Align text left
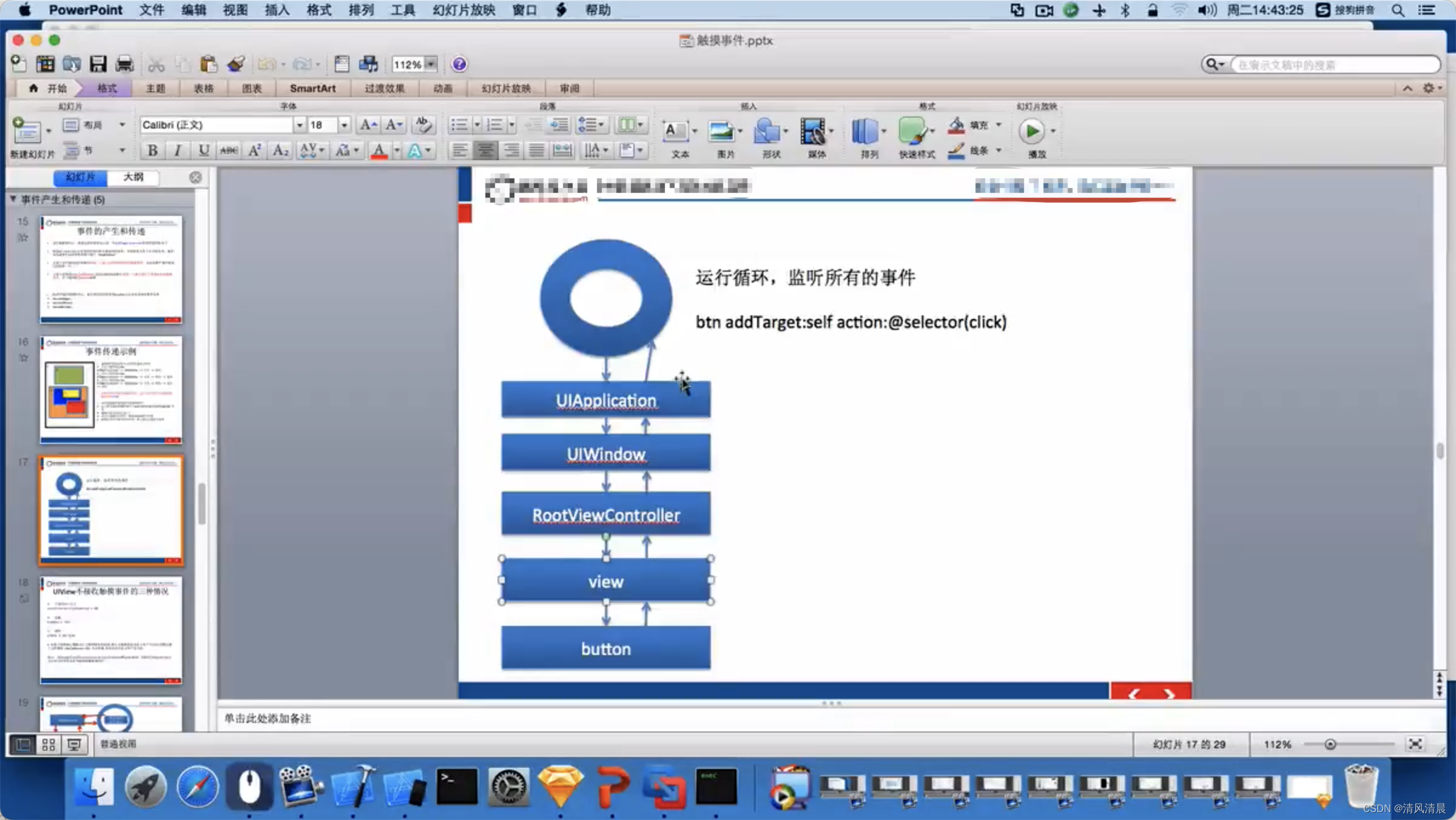The image size is (1456, 820). coord(460,150)
